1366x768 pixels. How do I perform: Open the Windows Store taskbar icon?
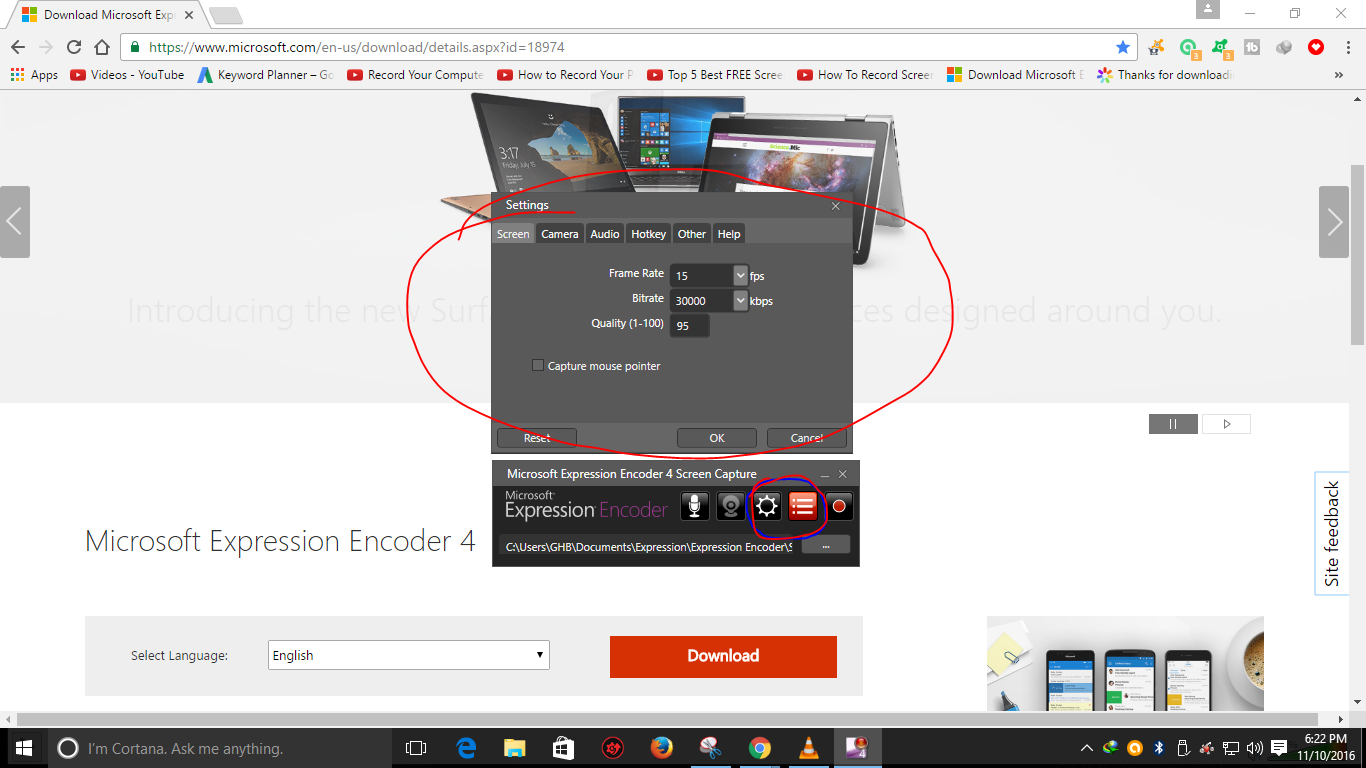click(x=563, y=748)
